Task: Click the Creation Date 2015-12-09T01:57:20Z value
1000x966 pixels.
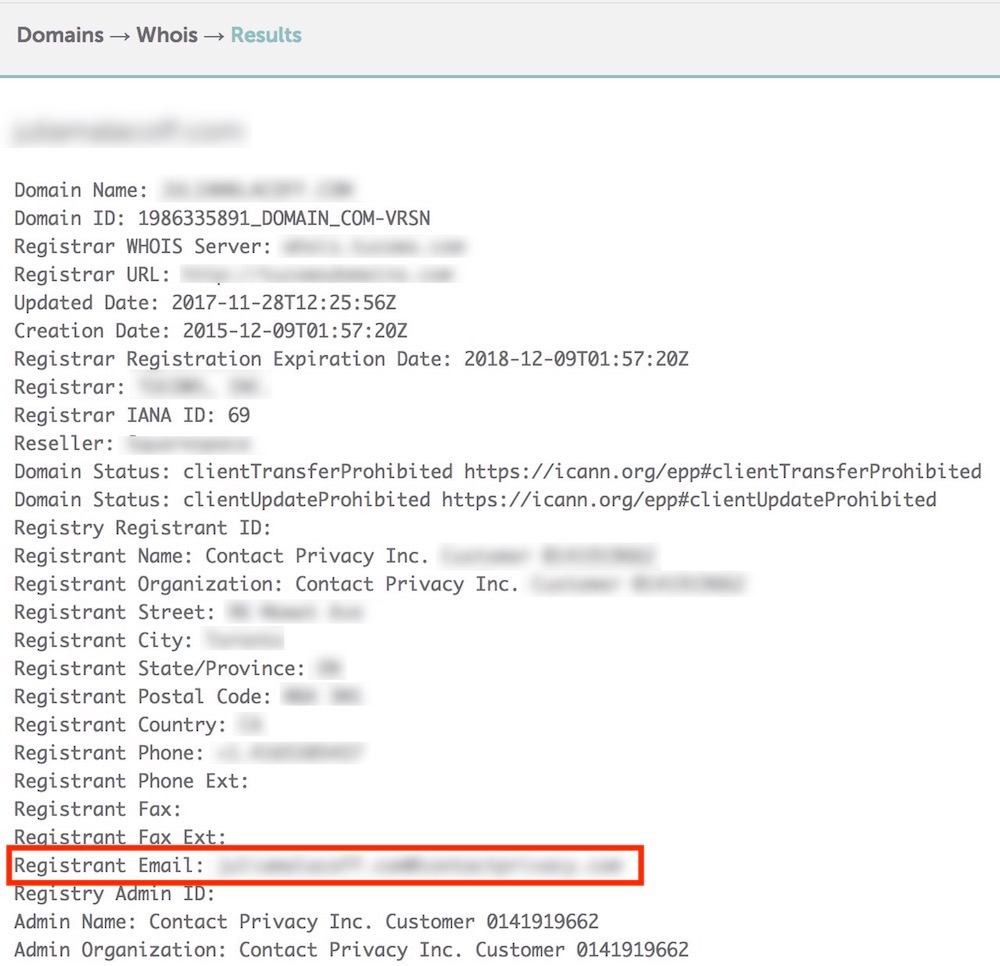Action: pos(295,331)
